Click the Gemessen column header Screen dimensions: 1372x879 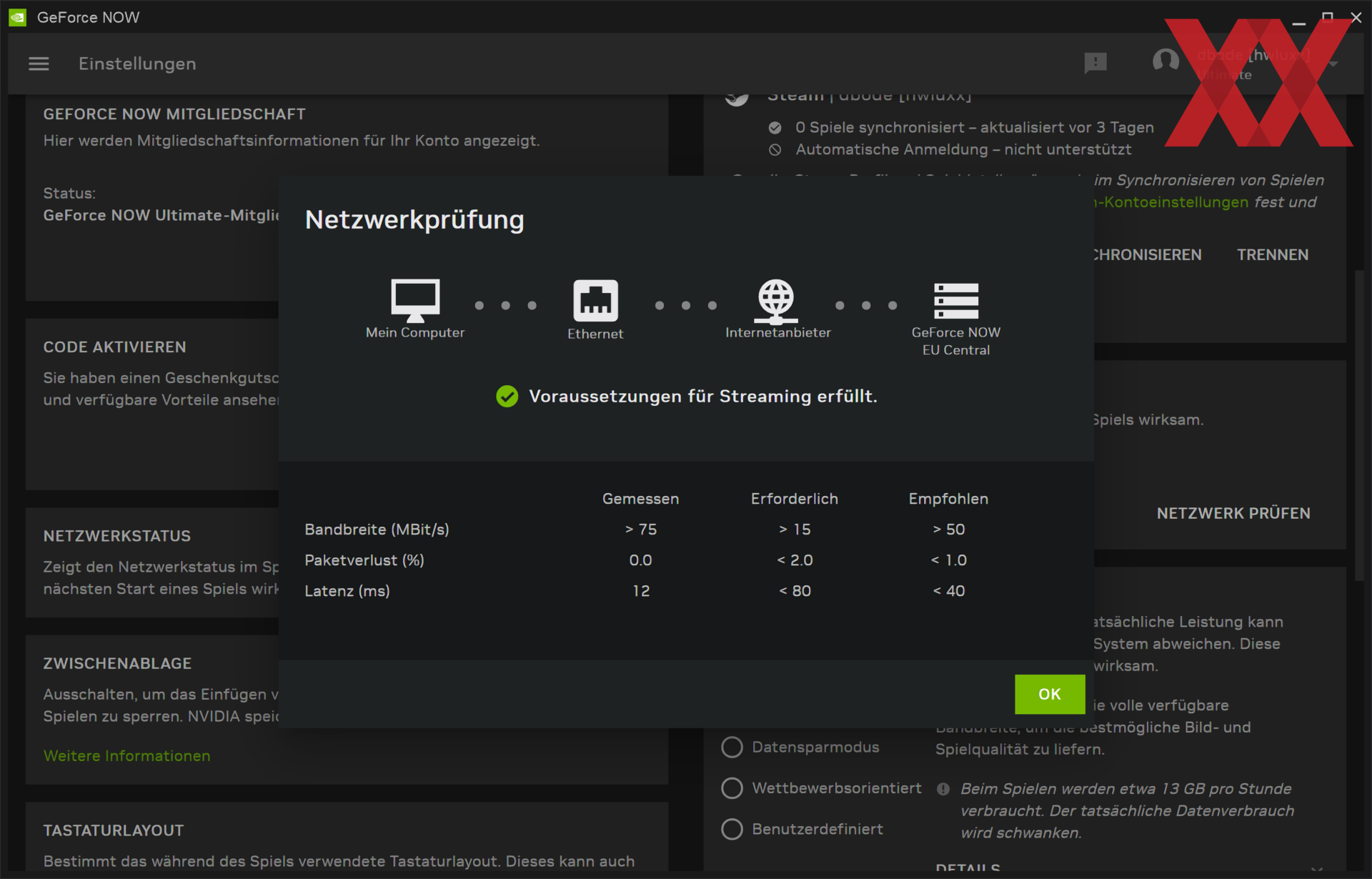tap(641, 499)
